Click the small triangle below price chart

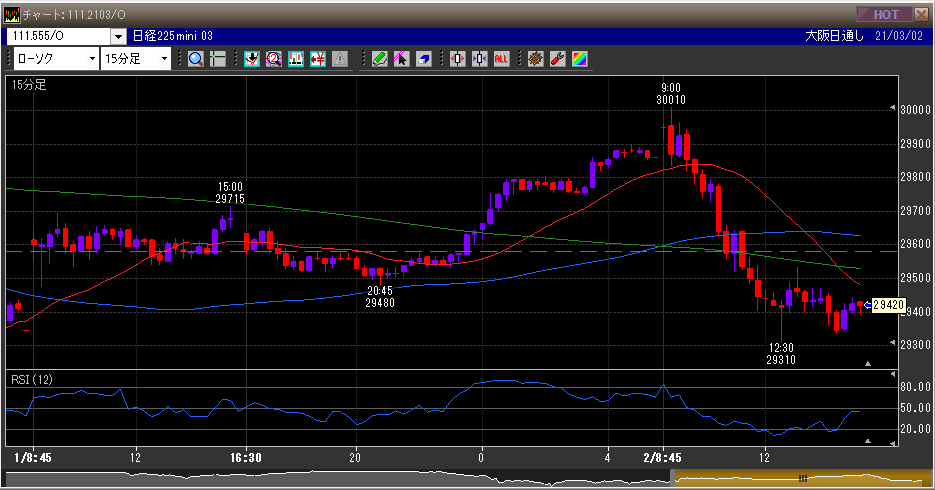[868, 363]
